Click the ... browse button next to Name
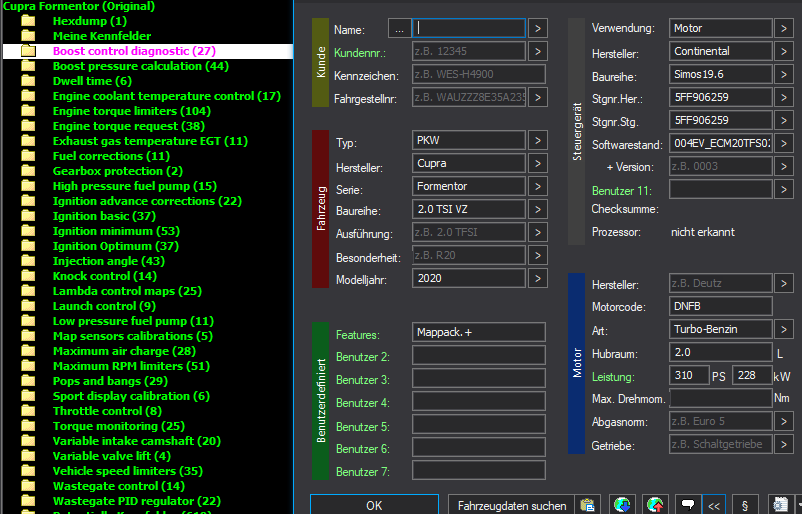This screenshot has height=514, width=802. pyautogui.click(x=399, y=29)
